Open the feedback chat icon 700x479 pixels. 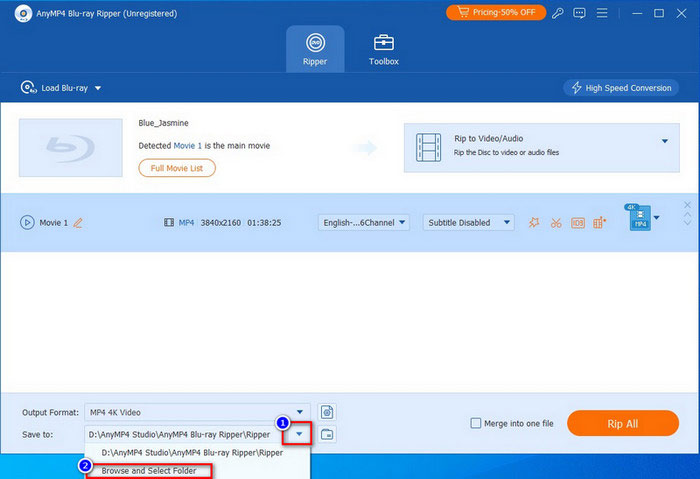coord(579,13)
